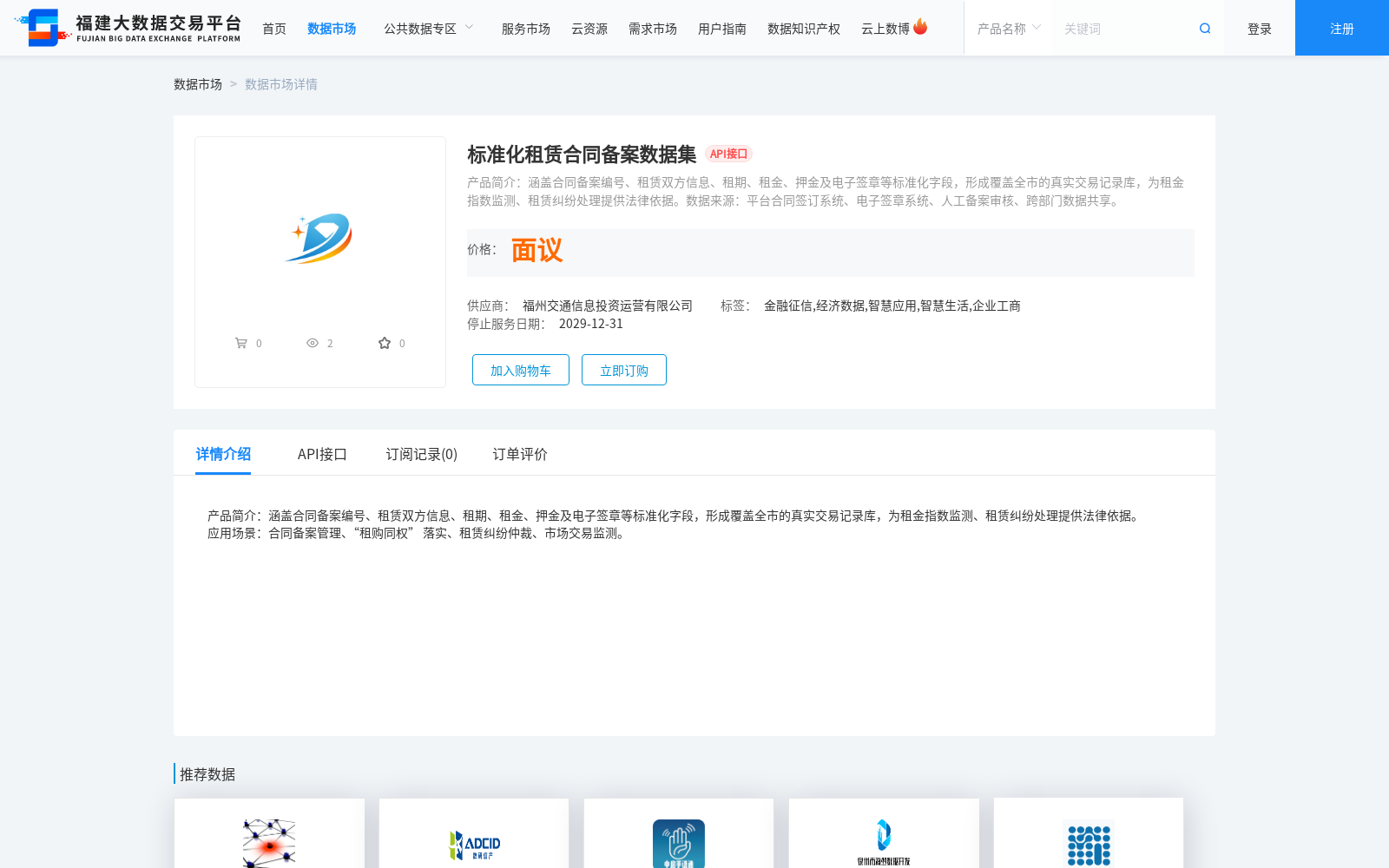Switch to the API接口 tab
The height and width of the screenshot is (868, 1389).
coord(322,454)
